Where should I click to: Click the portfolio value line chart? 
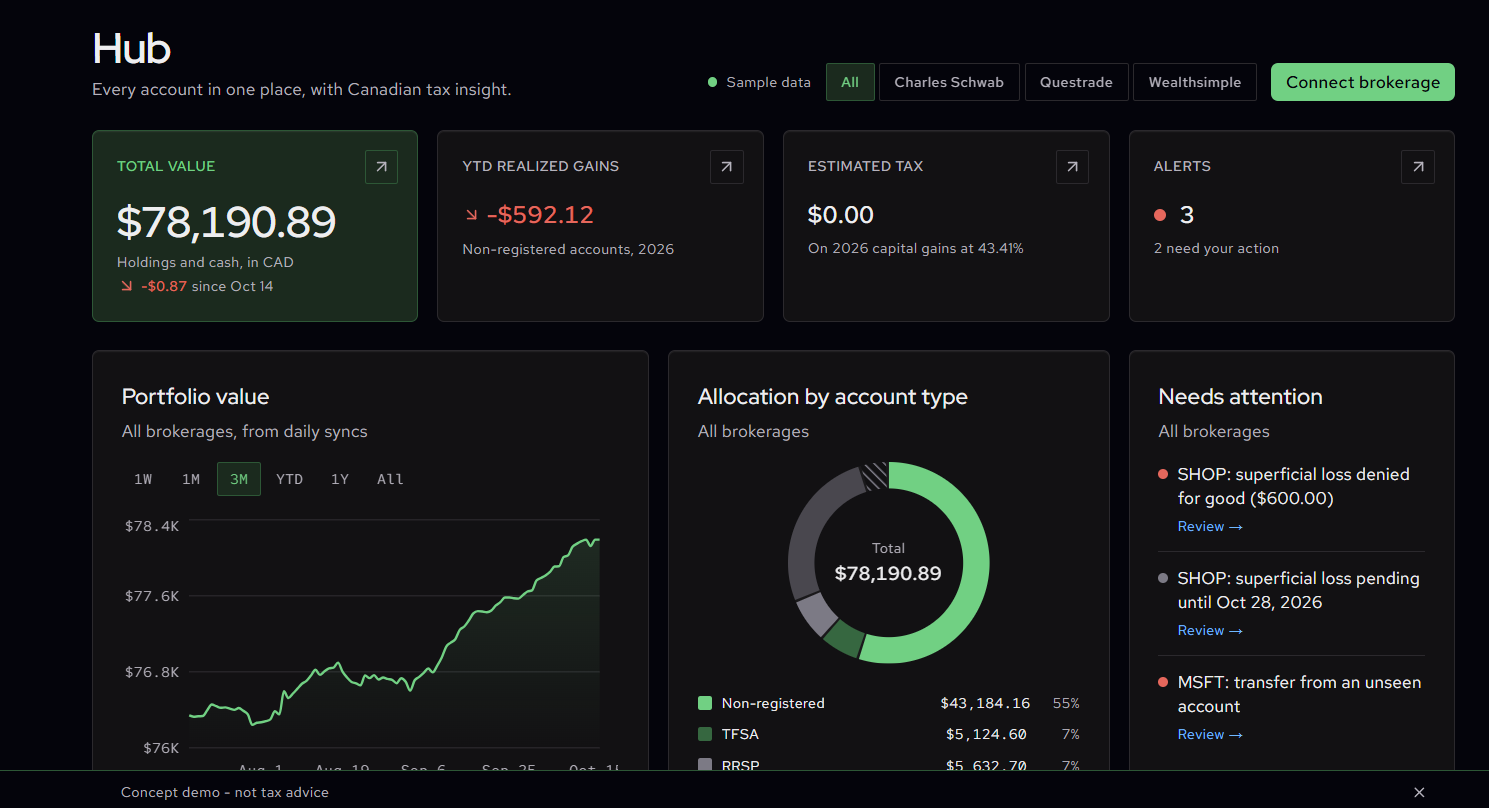point(394,633)
